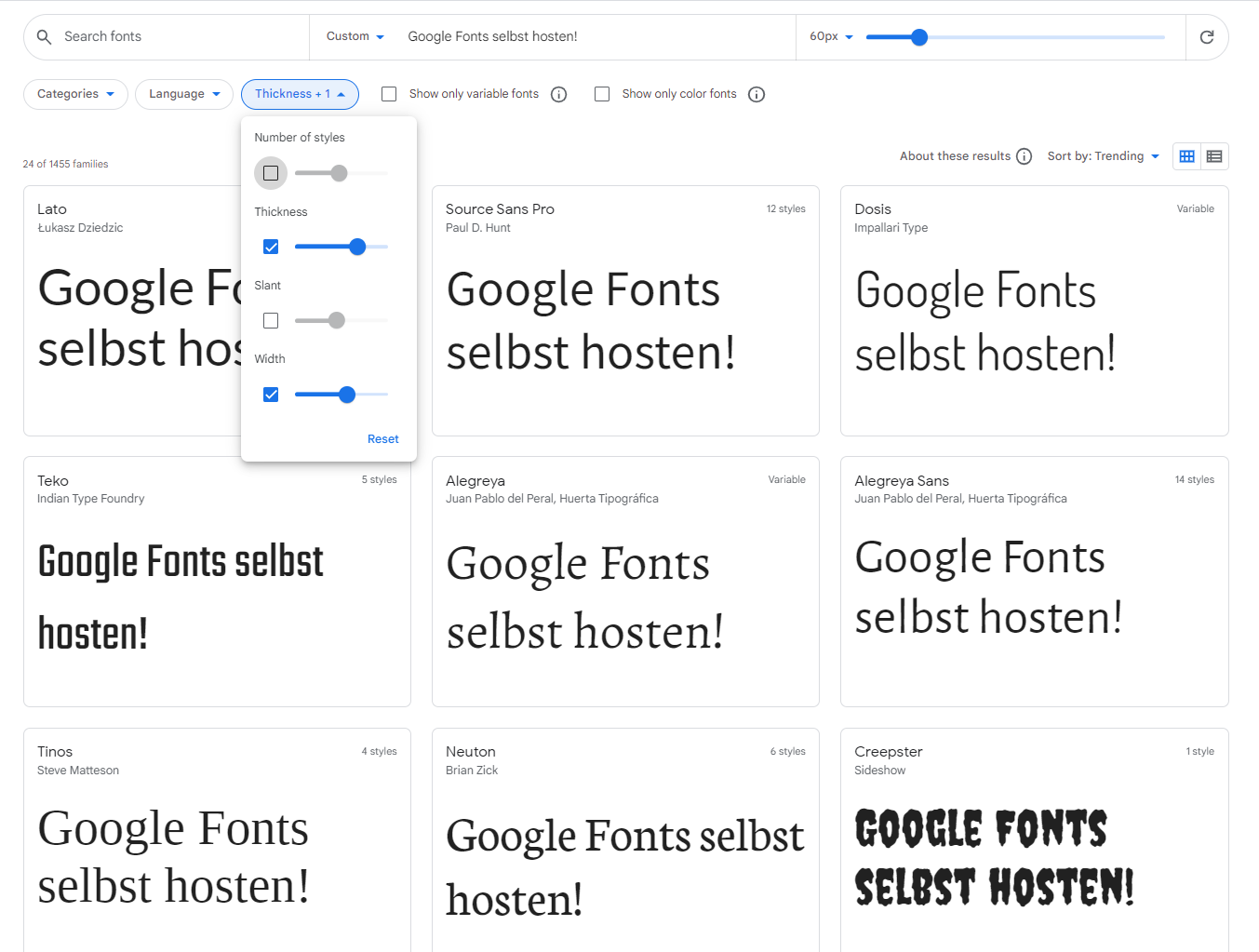Click Reset in the filter panel

pyautogui.click(x=382, y=439)
